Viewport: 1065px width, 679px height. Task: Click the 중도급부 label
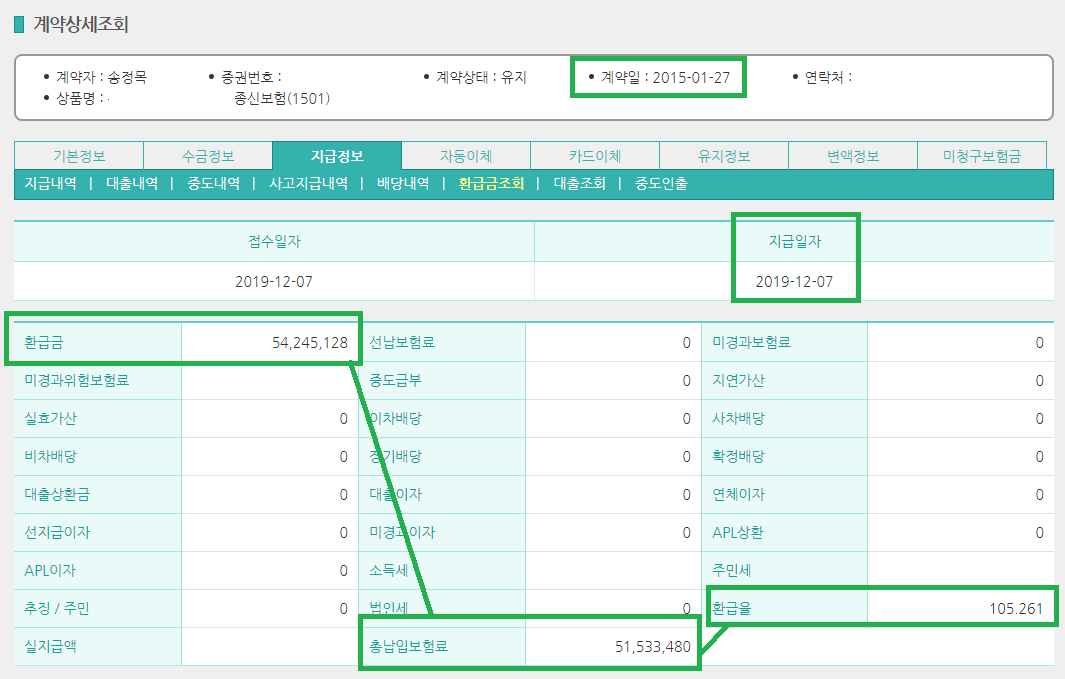395,380
